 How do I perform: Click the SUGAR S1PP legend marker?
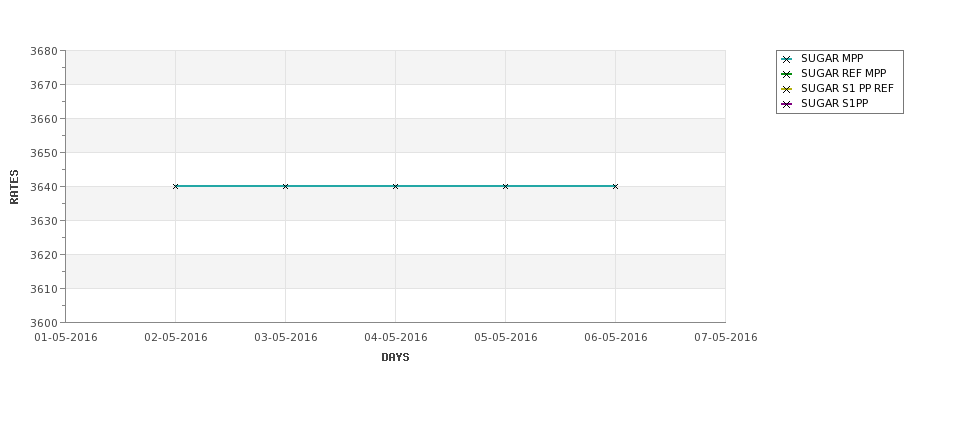[x=786, y=104]
